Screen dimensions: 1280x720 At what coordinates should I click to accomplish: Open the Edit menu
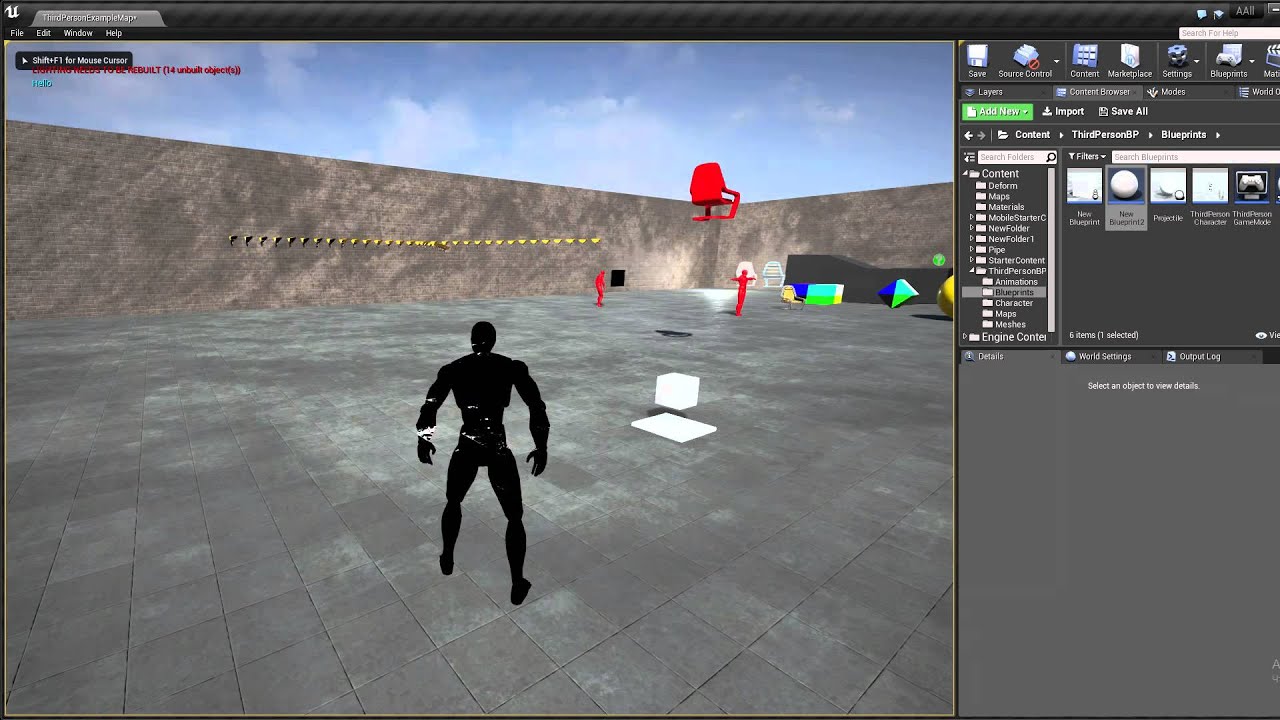[44, 33]
